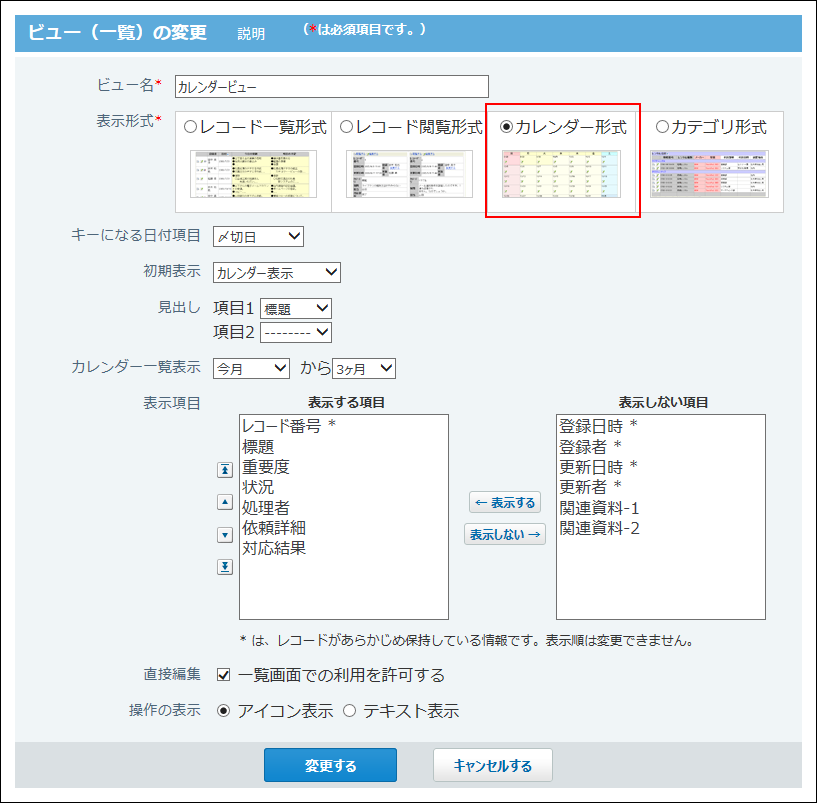Open the キーになる日付項目 dropdown

[258, 236]
